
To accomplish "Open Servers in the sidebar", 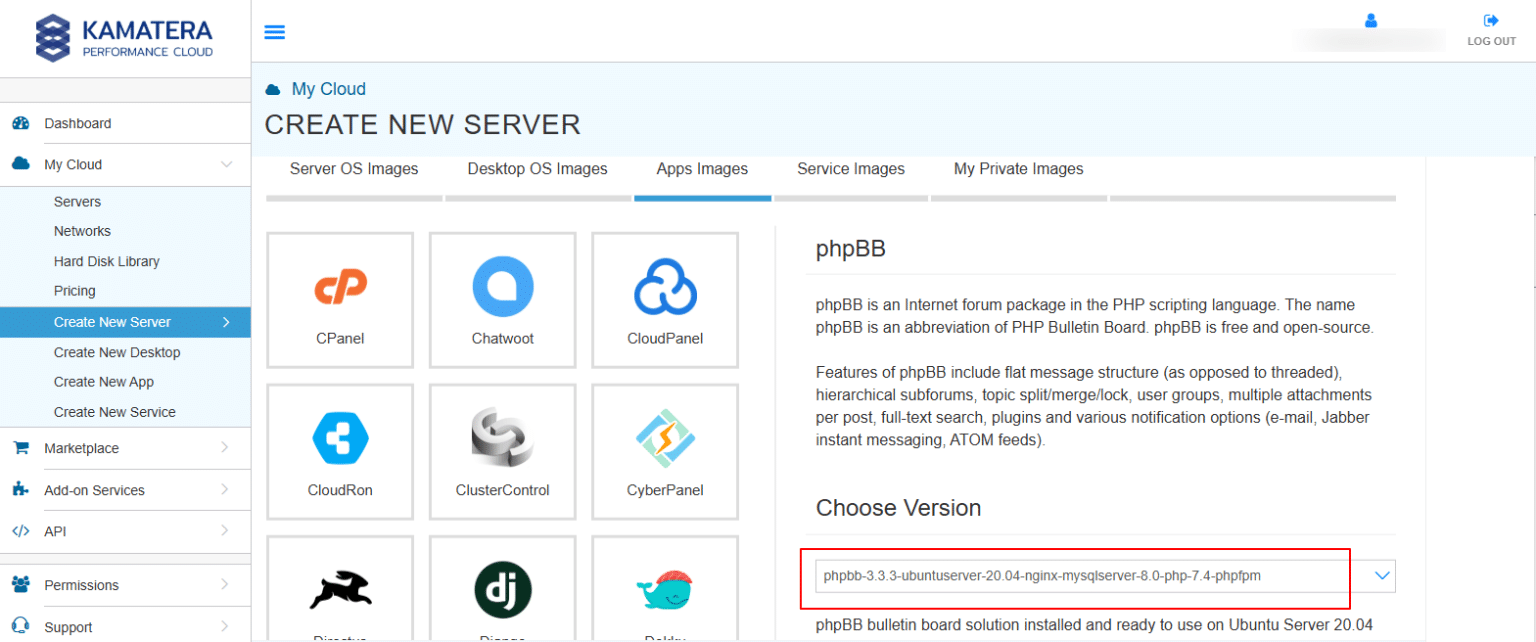I will click(77, 202).
